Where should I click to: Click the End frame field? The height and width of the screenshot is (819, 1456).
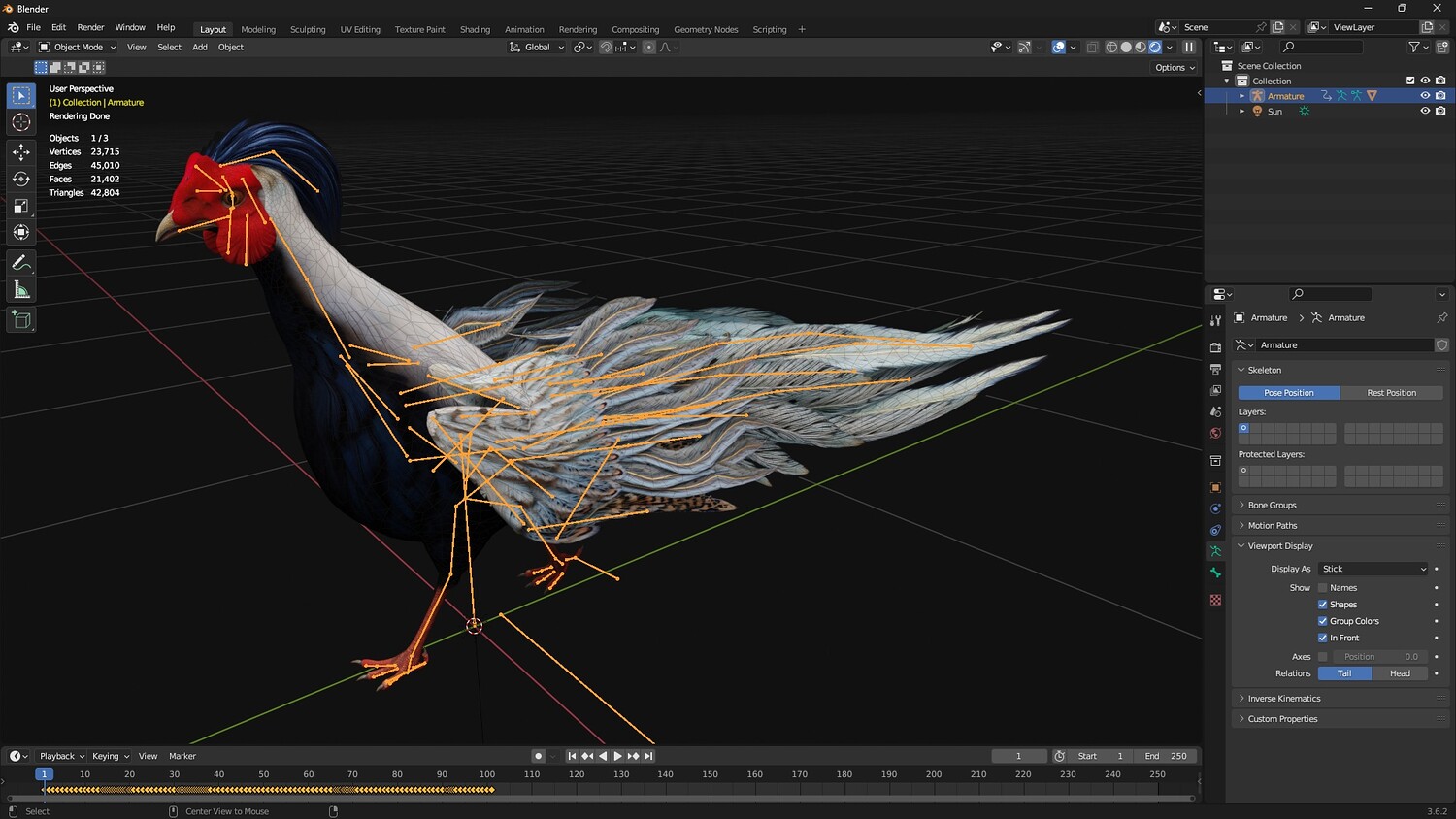pyautogui.click(x=1166, y=756)
